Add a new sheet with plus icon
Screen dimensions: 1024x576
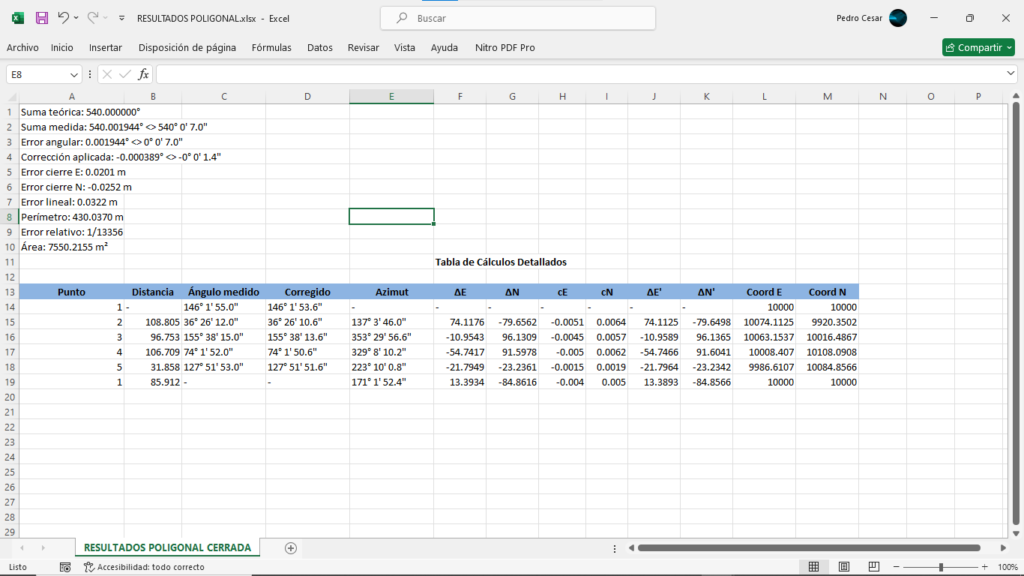pyautogui.click(x=291, y=548)
